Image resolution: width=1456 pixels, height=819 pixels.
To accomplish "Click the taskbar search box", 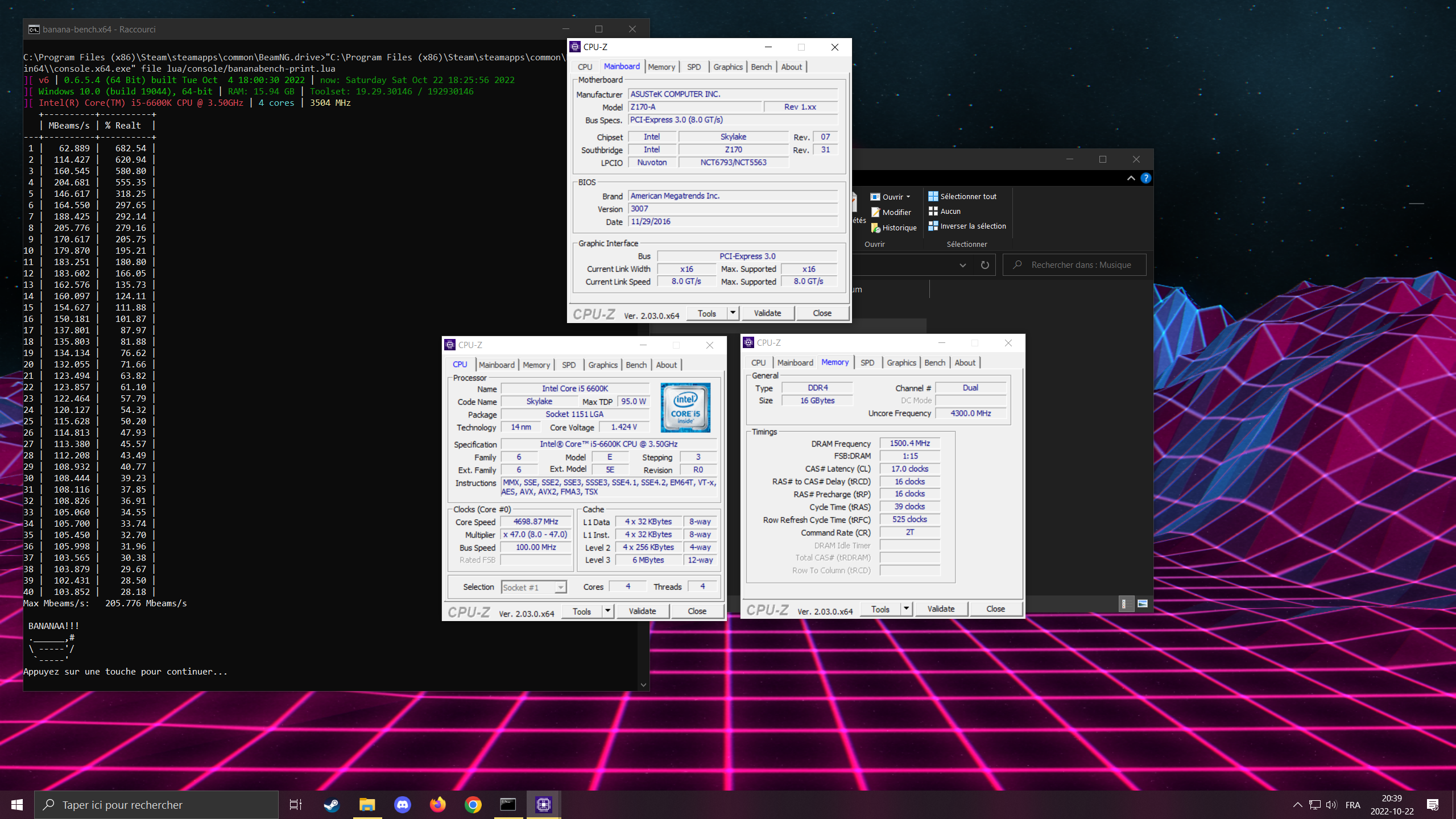I will click(156, 805).
